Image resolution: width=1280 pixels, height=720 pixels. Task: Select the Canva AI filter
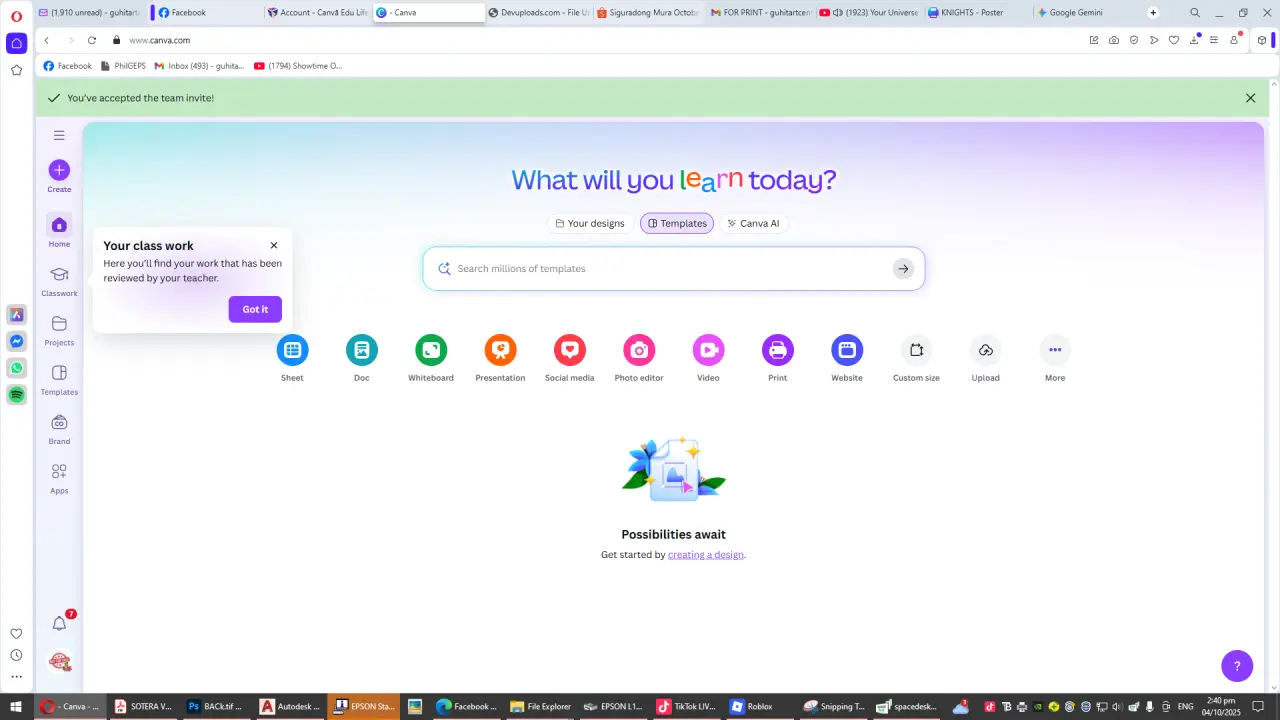[x=753, y=223]
